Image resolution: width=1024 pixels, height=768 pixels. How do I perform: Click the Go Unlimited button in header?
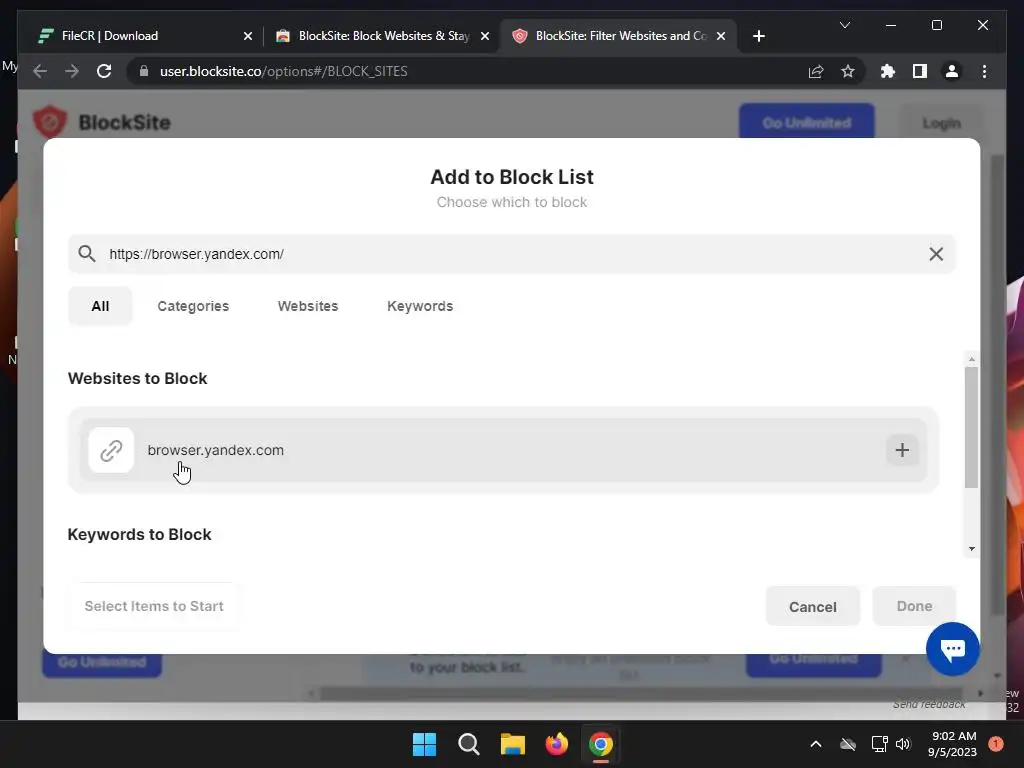click(x=807, y=122)
